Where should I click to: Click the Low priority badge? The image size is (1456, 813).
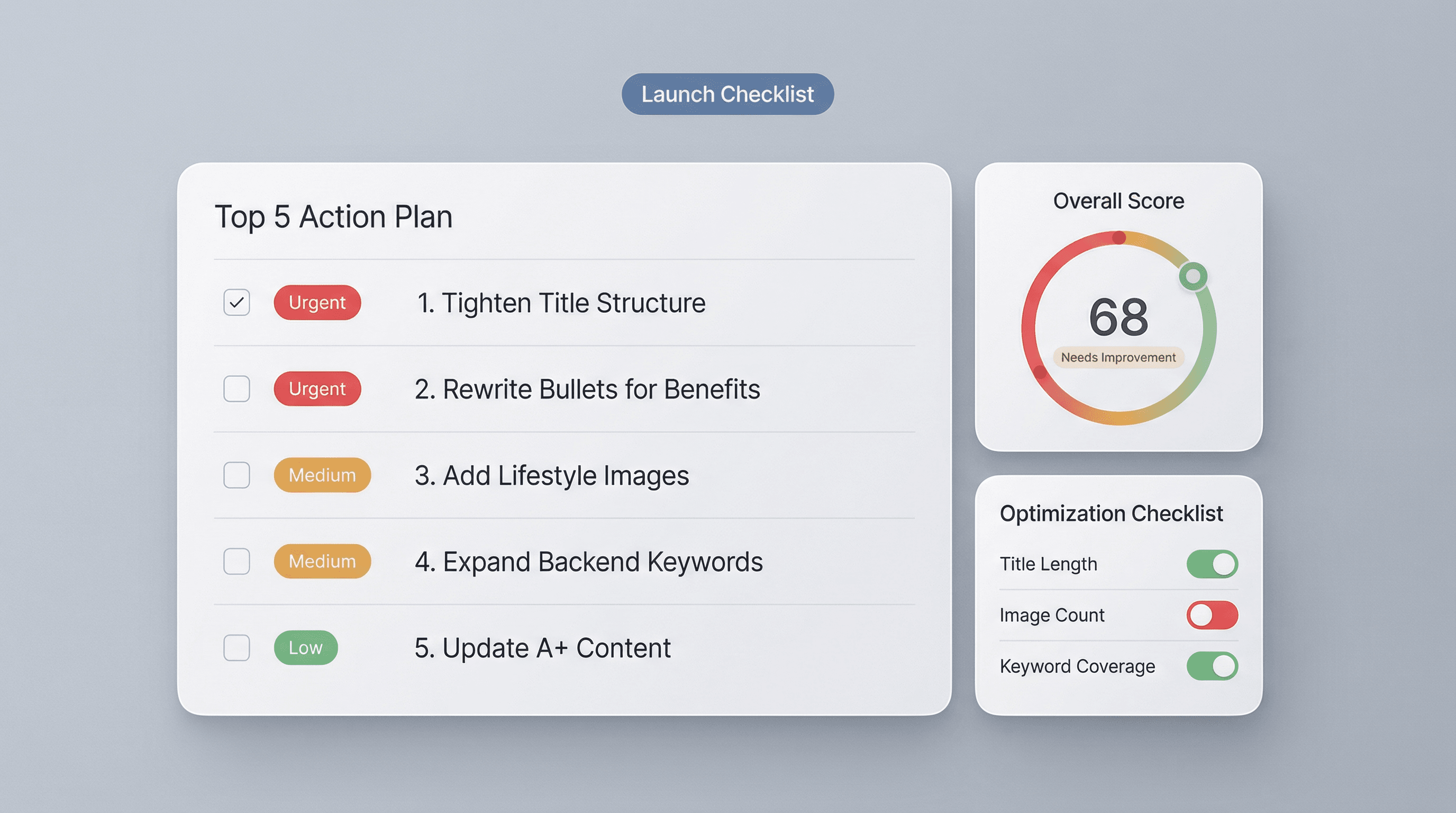click(306, 647)
